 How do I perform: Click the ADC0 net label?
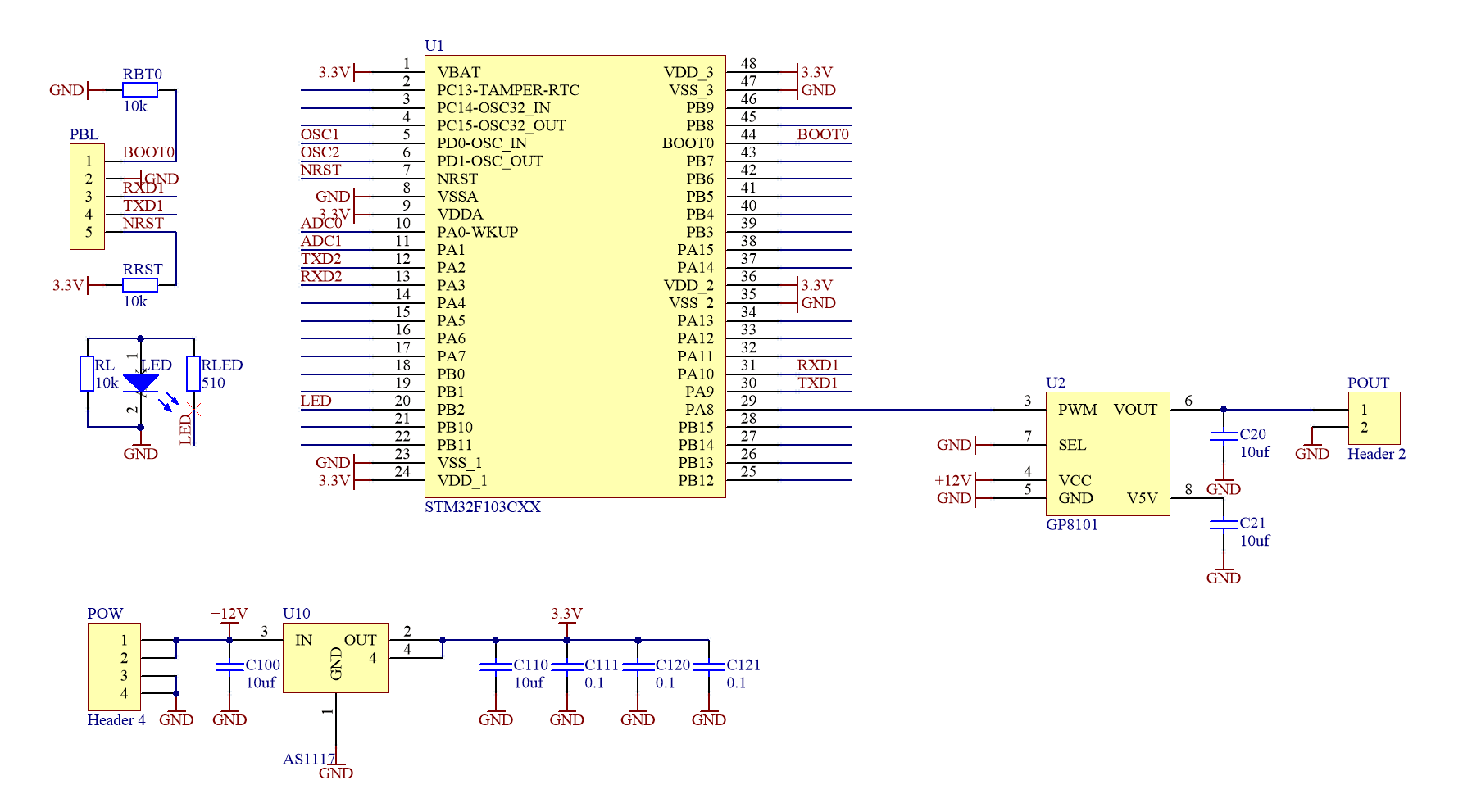click(x=321, y=223)
